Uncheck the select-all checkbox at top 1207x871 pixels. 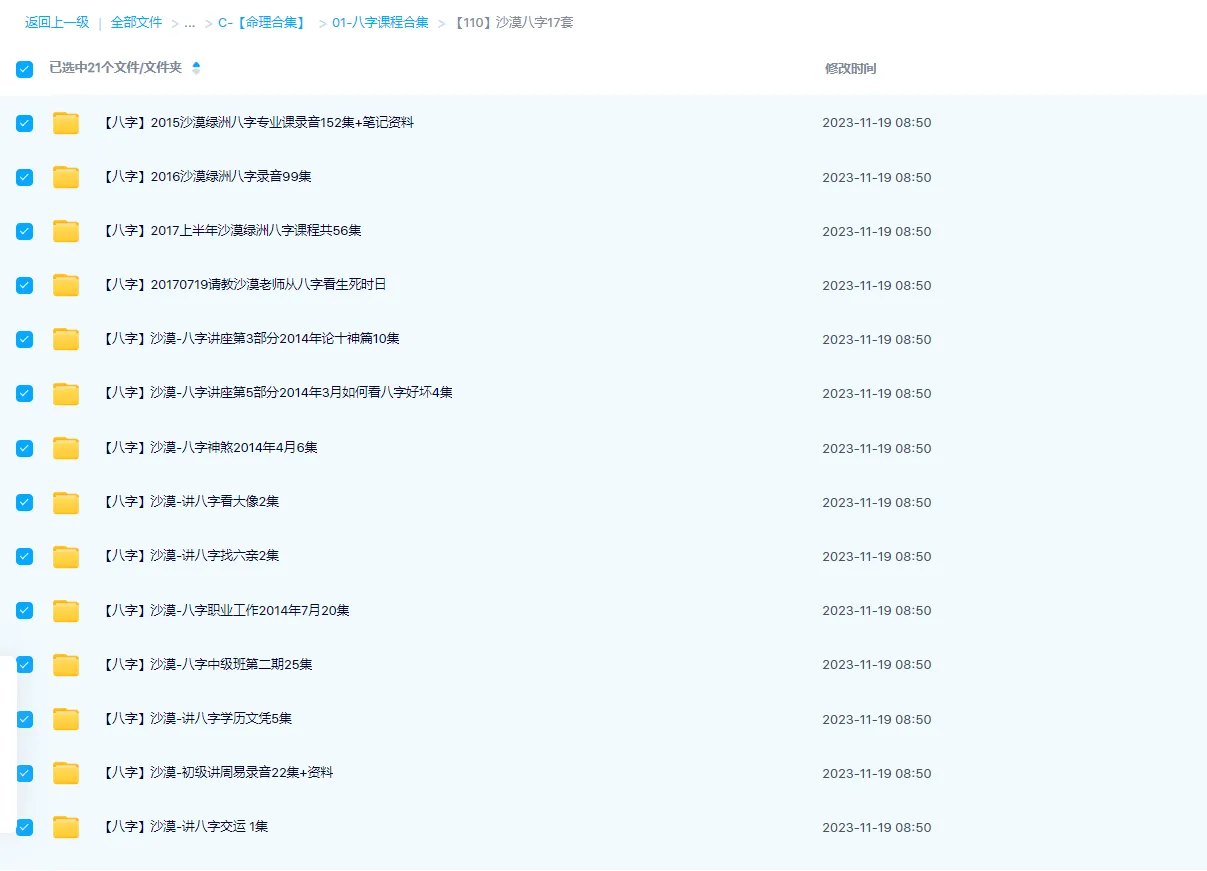[x=24, y=68]
